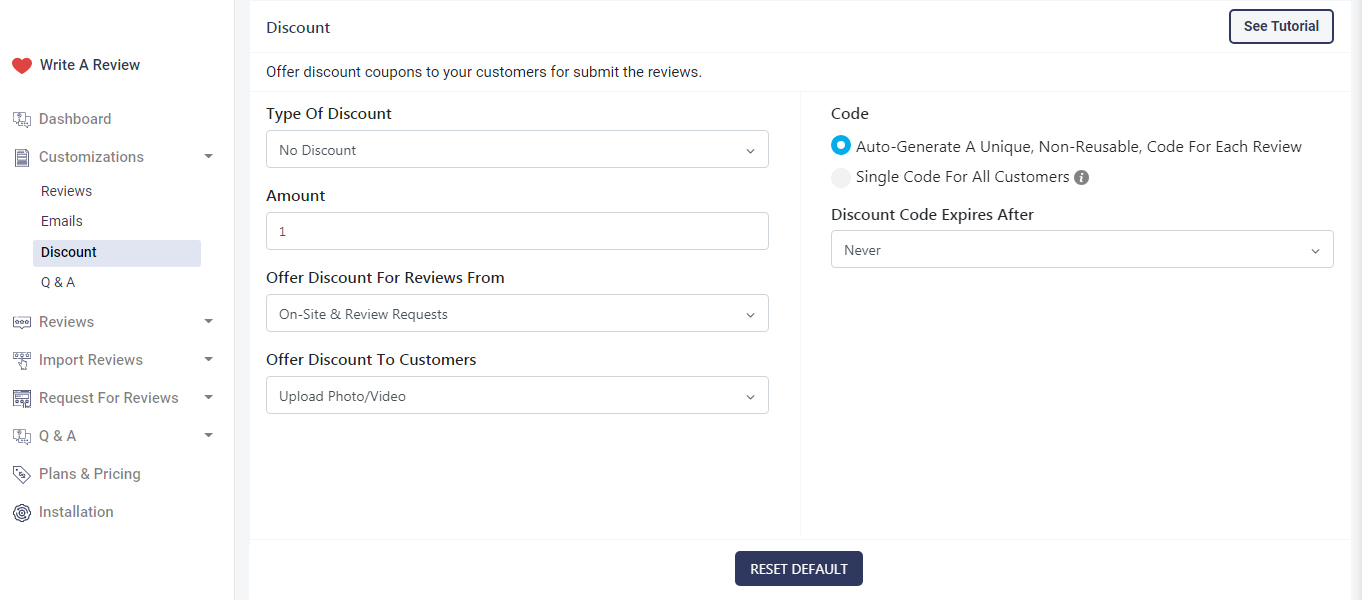Click the Request For Reviews icon
This screenshot has height=600, width=1362.
21,398
